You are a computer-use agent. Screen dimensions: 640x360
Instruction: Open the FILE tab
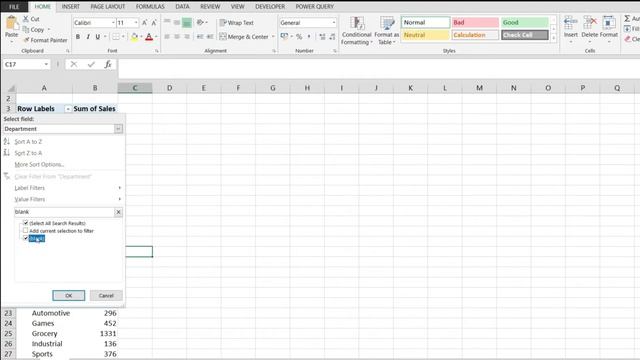pyautogui.click(x=14, y=7)
